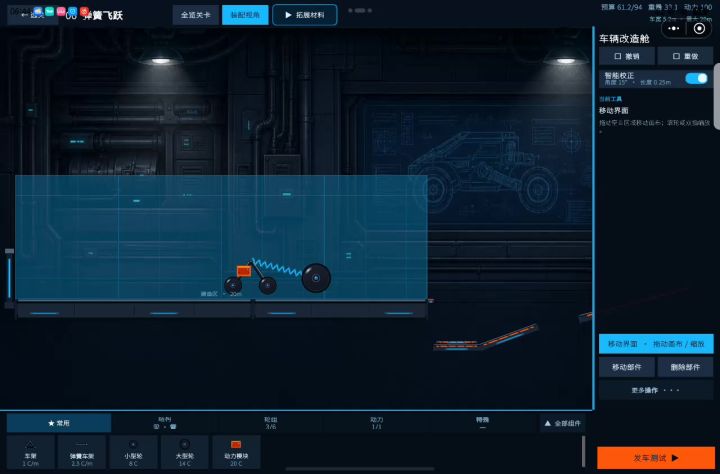720x474 pixels.
Task: Open the 动力 power category tab showing 1/1
Action: pyautogui.click(x=377, y=423)
